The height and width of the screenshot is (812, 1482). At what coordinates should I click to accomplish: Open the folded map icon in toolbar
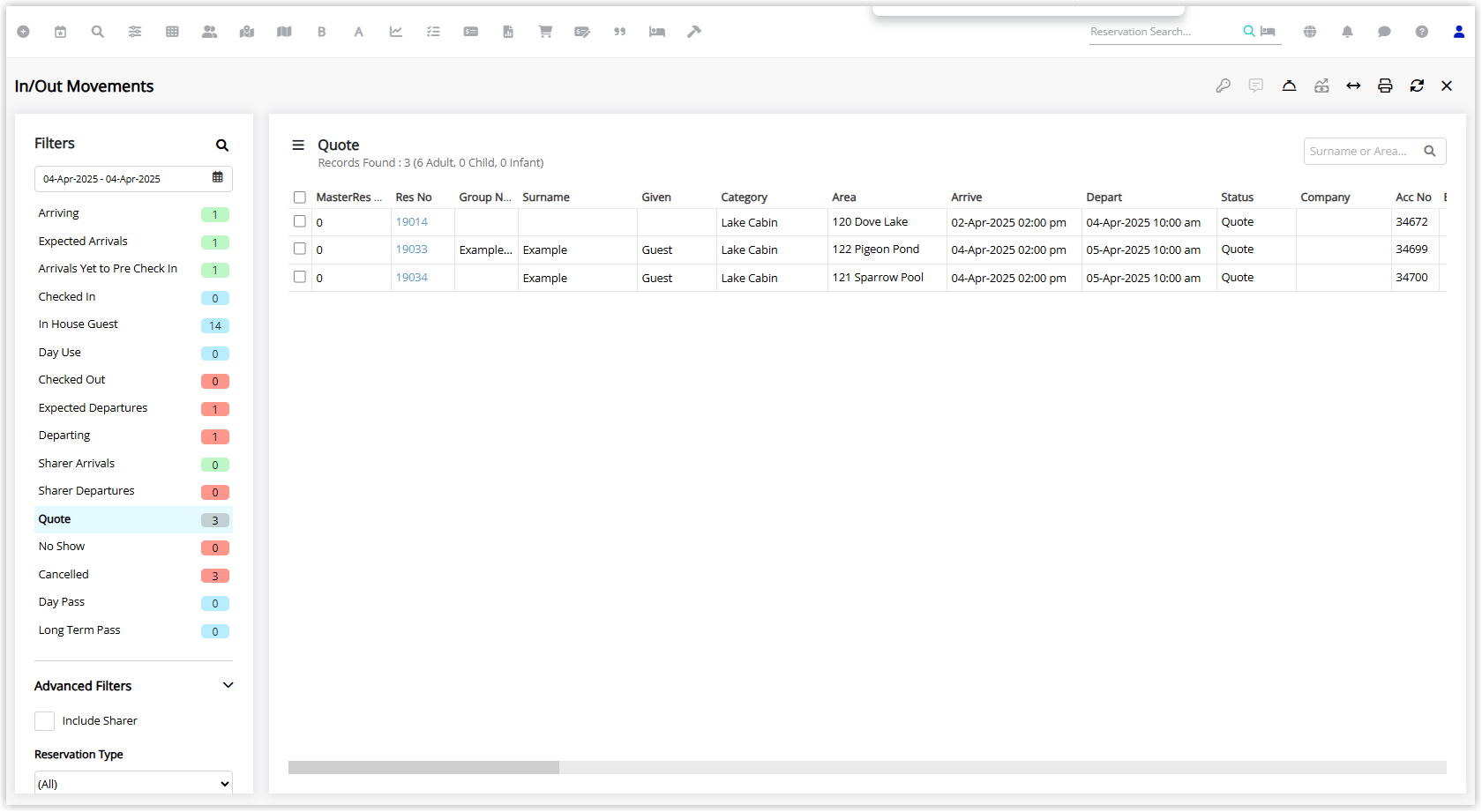tap(284, 32)
